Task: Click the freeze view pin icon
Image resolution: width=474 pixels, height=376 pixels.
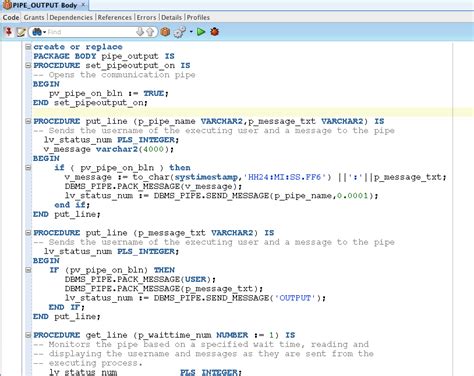Action: coord(9,32)
